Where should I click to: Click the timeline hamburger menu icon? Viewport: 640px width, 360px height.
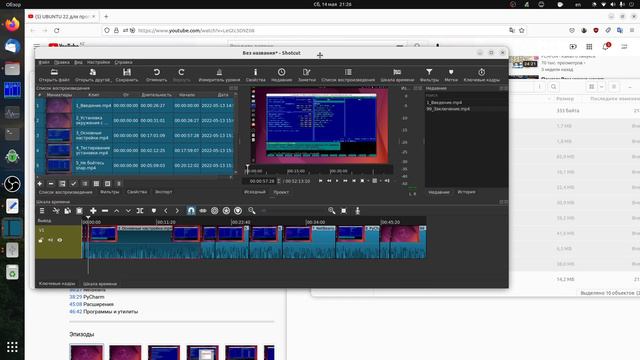pyautogui.click(x=42, y=211)
